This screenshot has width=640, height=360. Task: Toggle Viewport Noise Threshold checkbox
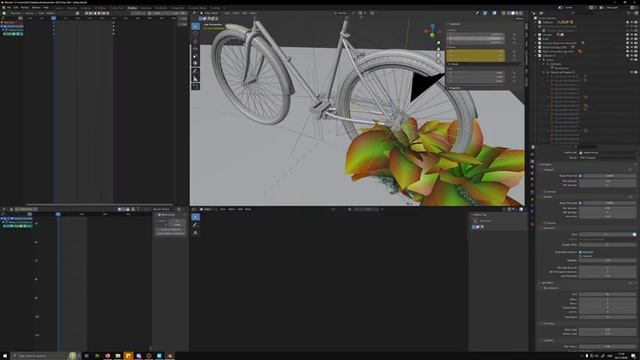(580, 176)
